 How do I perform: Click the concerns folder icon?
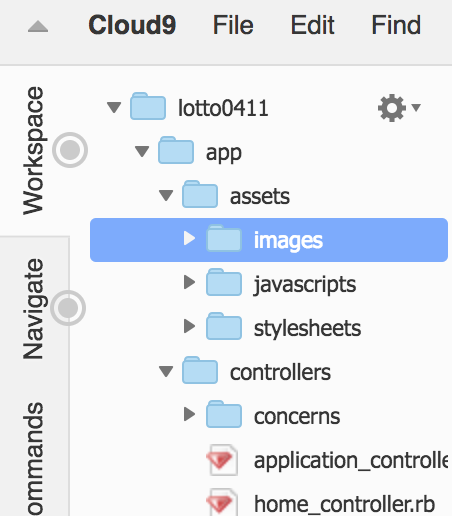tap(224, 414)
